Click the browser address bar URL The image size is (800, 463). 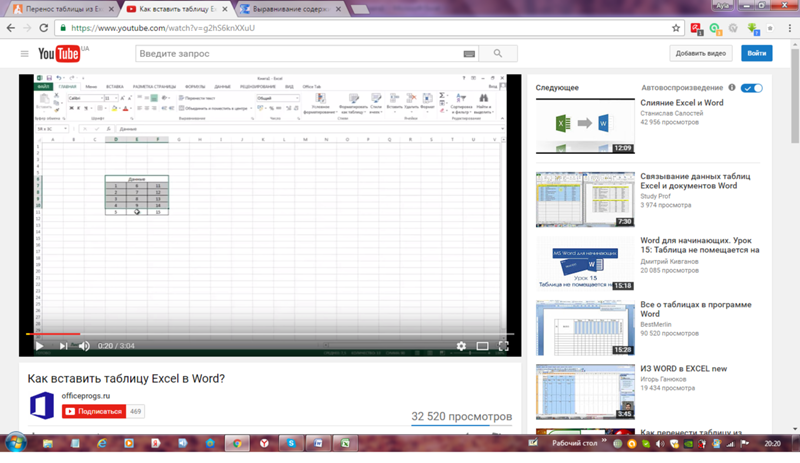click(163, 28)
